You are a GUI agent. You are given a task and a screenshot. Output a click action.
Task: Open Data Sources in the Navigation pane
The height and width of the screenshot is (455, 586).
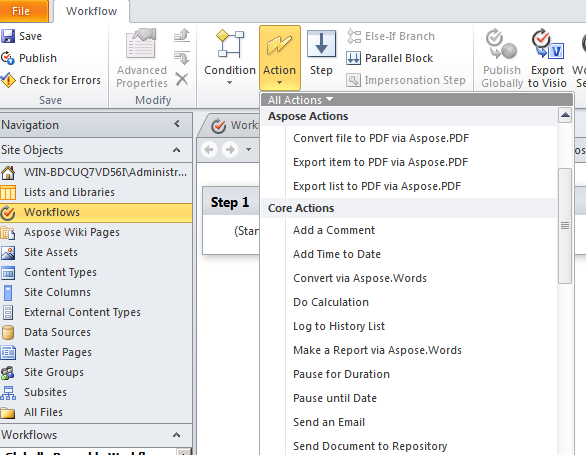(x=96, y=332)
